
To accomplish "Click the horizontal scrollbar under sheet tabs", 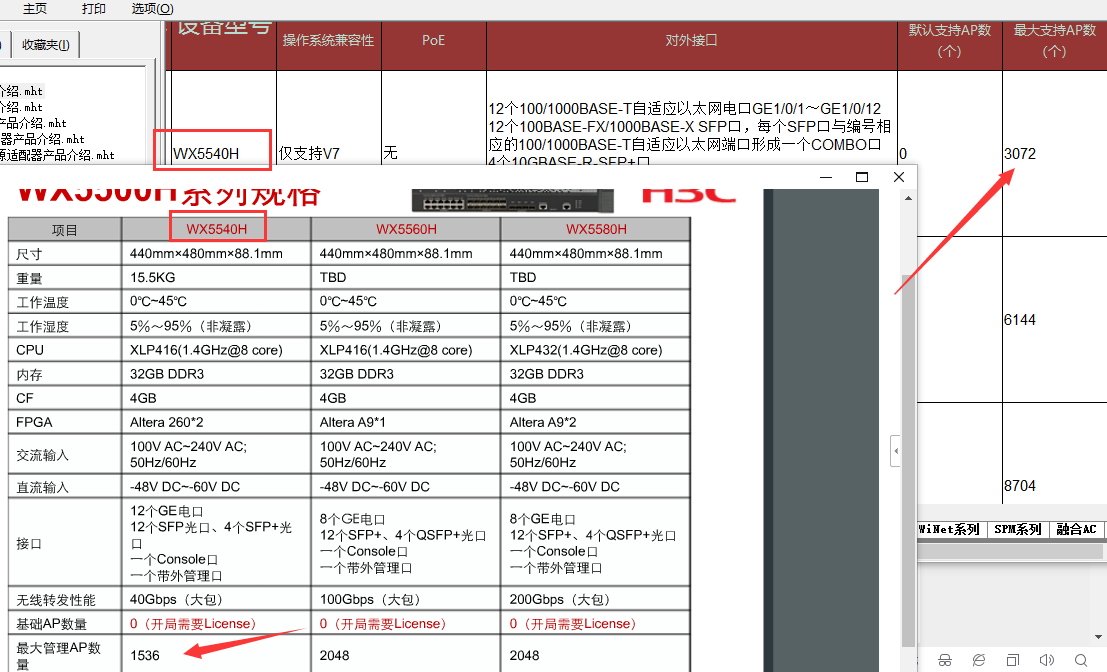I will [x=1010, y=552].
